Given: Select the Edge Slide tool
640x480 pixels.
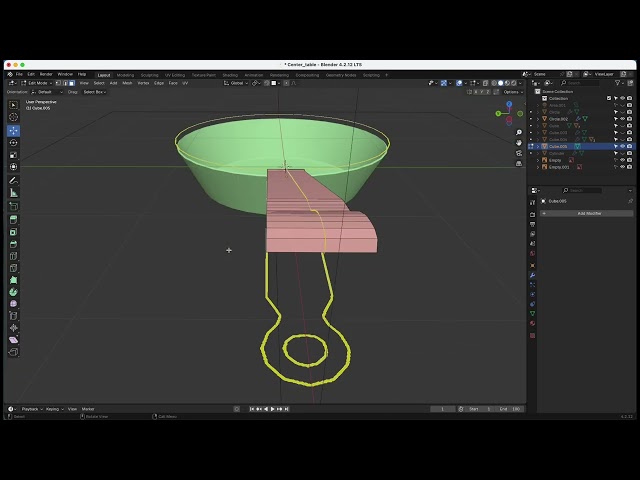Looking at the screenshot, I should pyautogui.click(x=13, y=316).
